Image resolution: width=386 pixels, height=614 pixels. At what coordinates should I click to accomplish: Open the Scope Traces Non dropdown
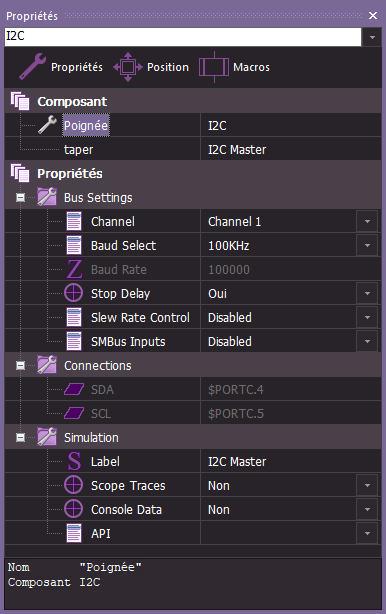(x=367, y=486)
